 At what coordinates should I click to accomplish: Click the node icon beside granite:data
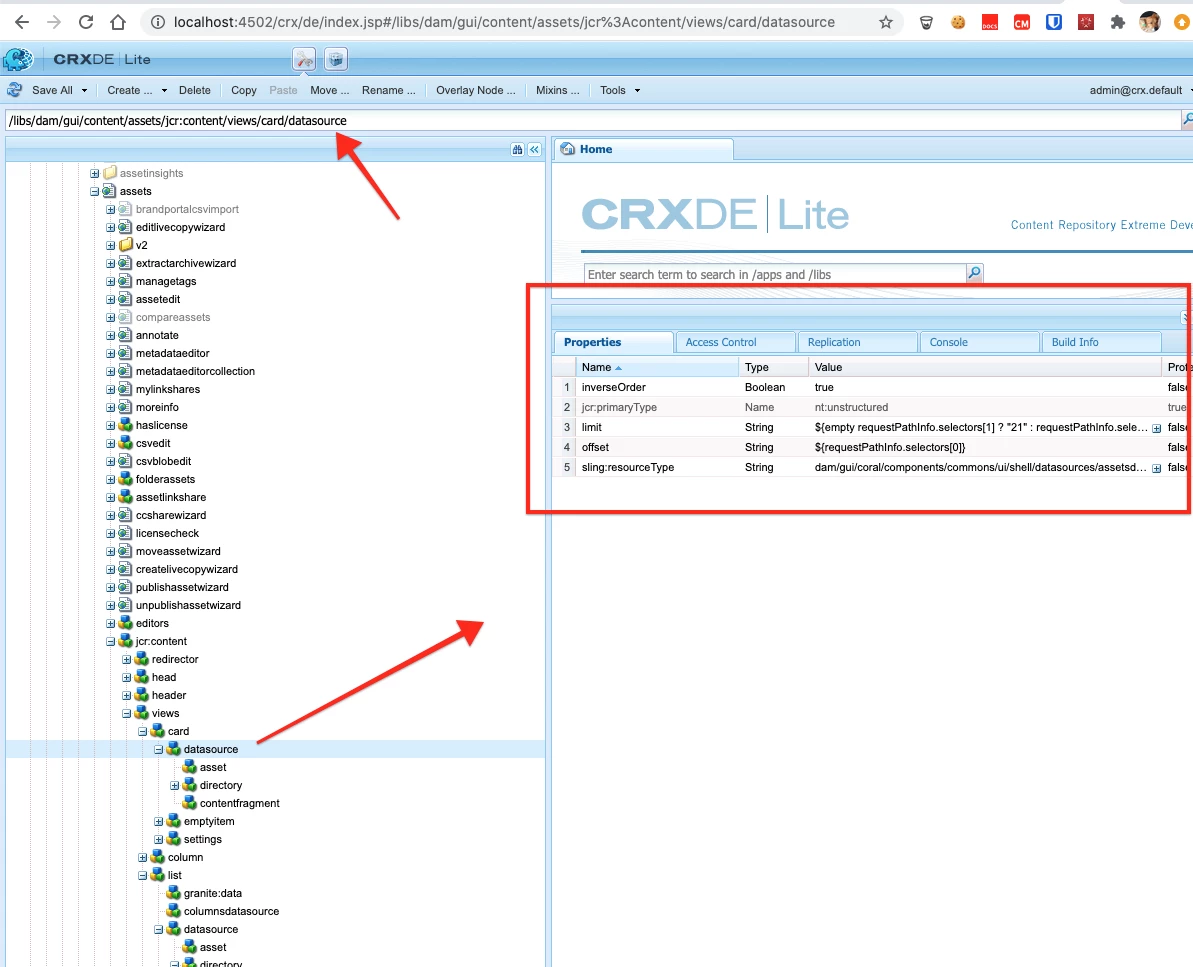173,893
